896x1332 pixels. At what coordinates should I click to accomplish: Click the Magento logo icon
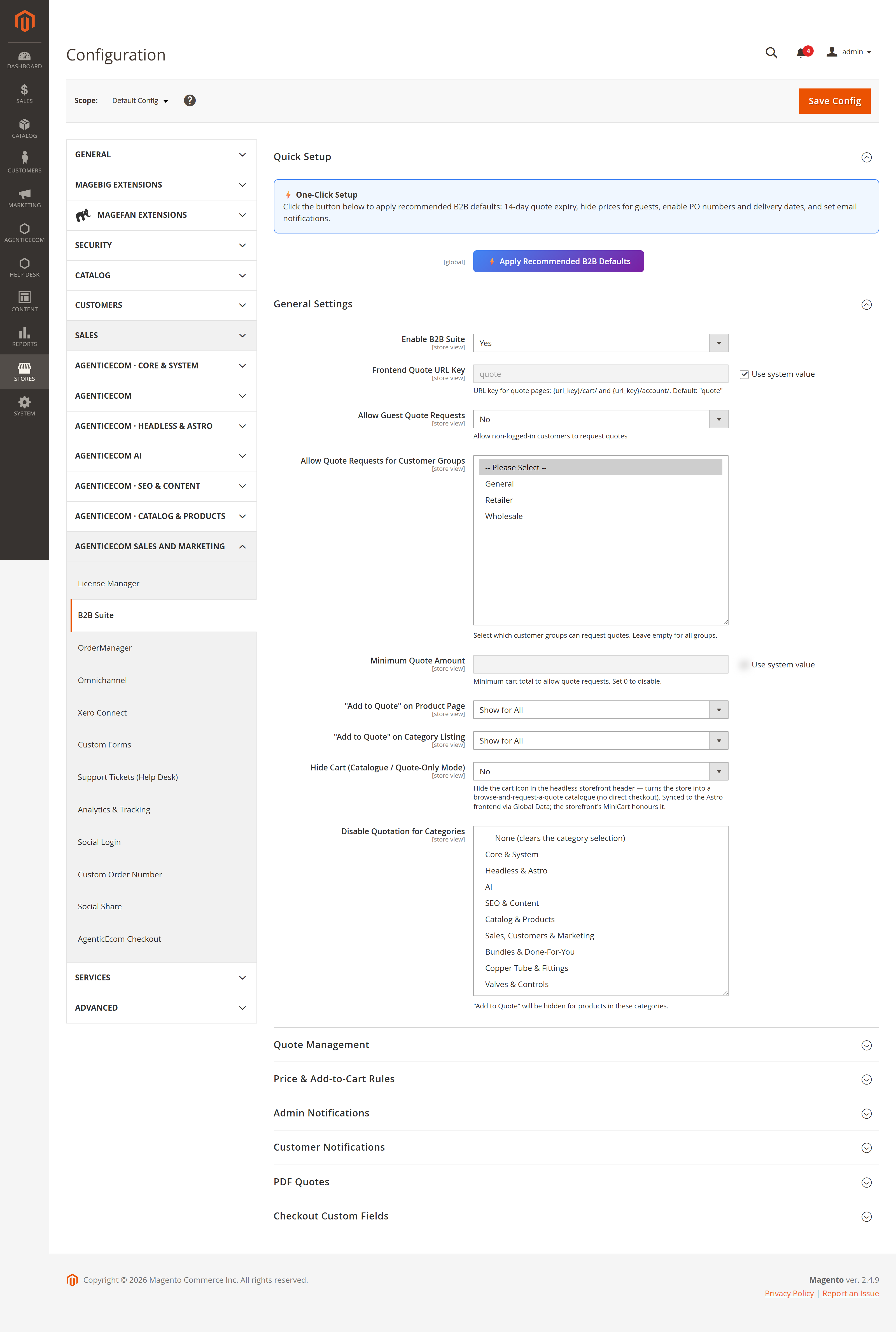(x=25, y=21)
